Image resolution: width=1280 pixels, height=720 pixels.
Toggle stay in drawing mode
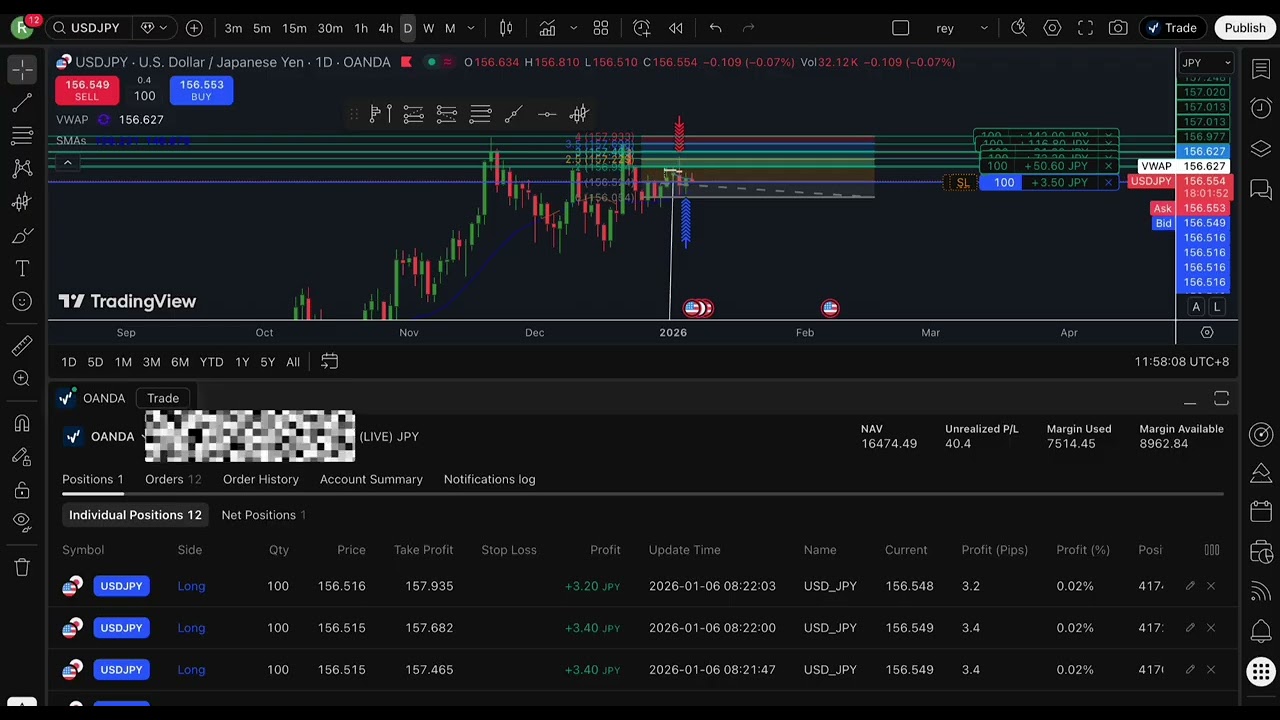[x=22, y=457]
